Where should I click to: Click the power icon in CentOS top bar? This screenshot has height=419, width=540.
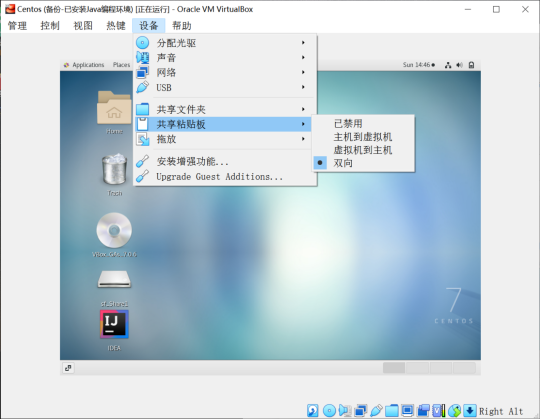[471, 65]
